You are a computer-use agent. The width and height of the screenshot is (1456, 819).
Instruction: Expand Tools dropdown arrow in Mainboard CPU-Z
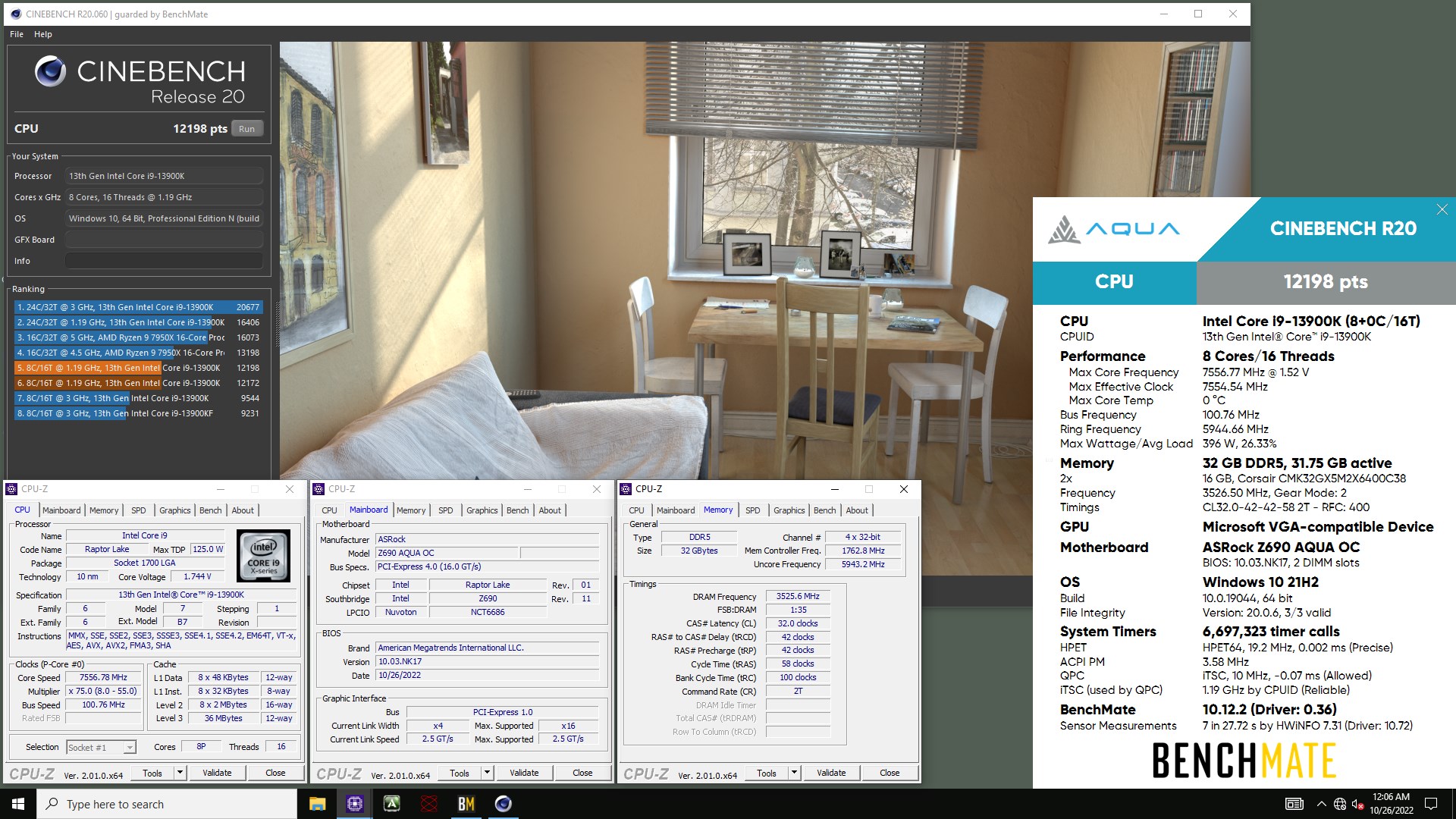(488, 773)
